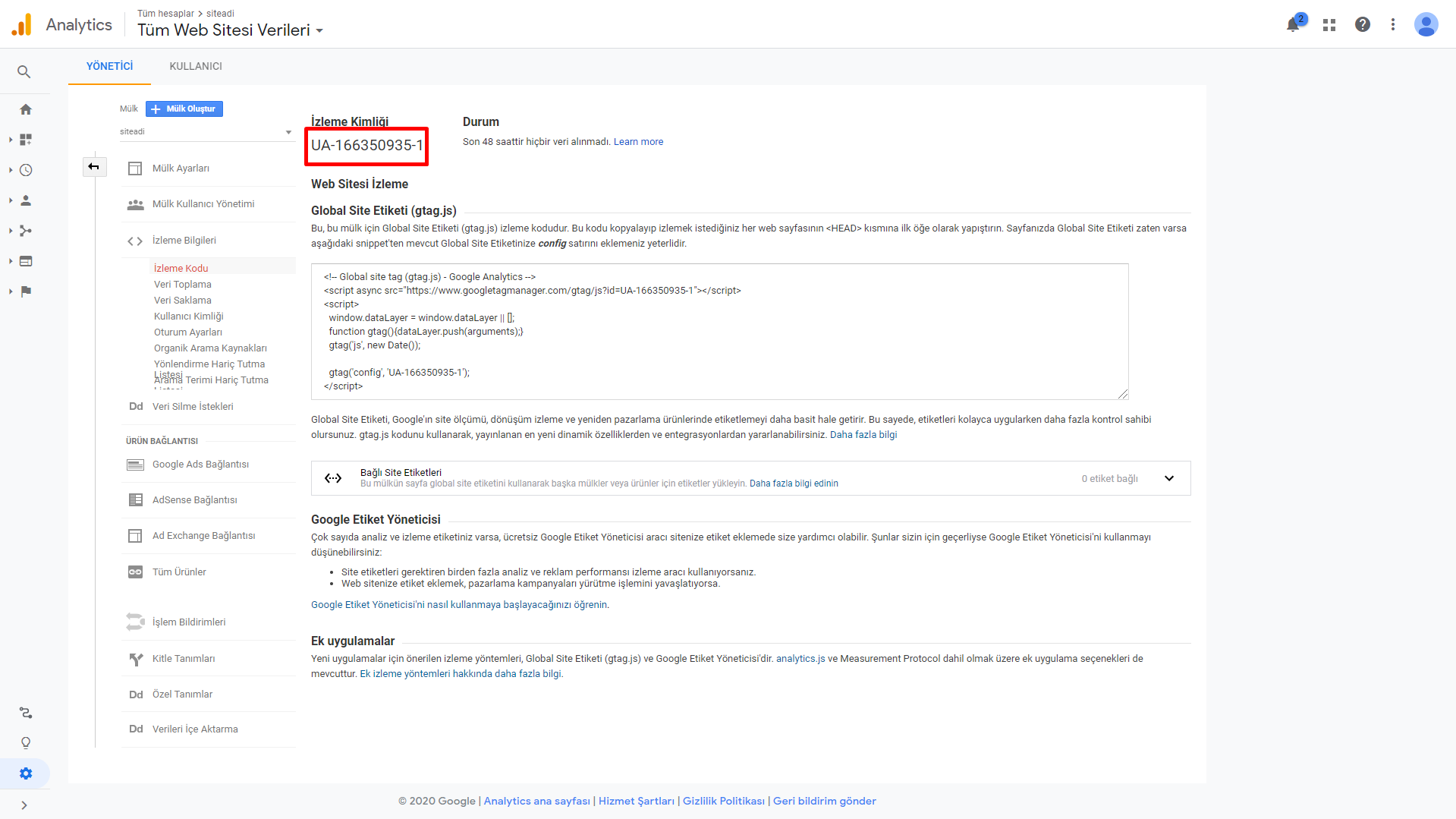
Task: Open Behavior window icon in sidebar
Action: pos(26,261)
